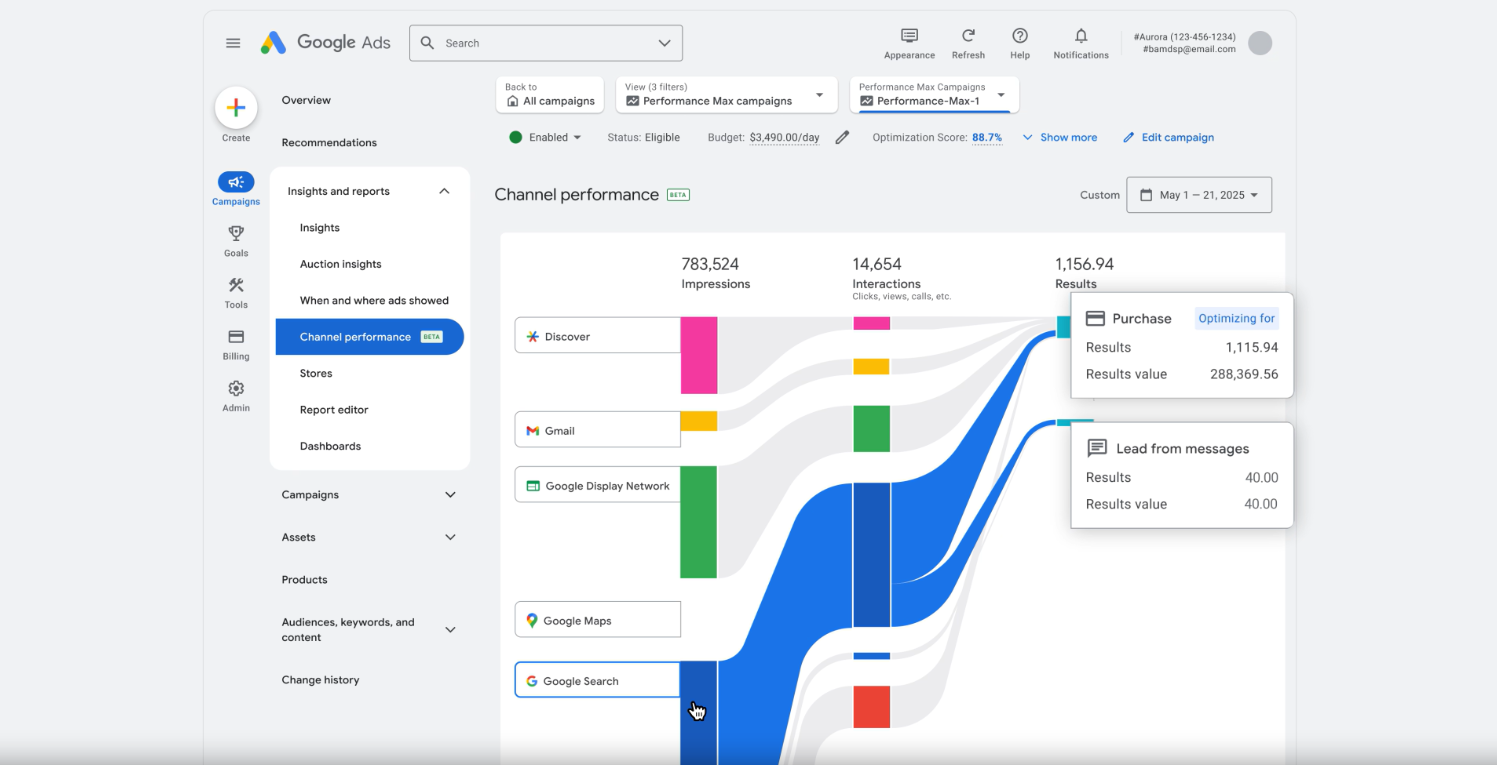Collapse Insights and reports section
The height and width of the screenshot is (765, 1497).
[444, 191]
